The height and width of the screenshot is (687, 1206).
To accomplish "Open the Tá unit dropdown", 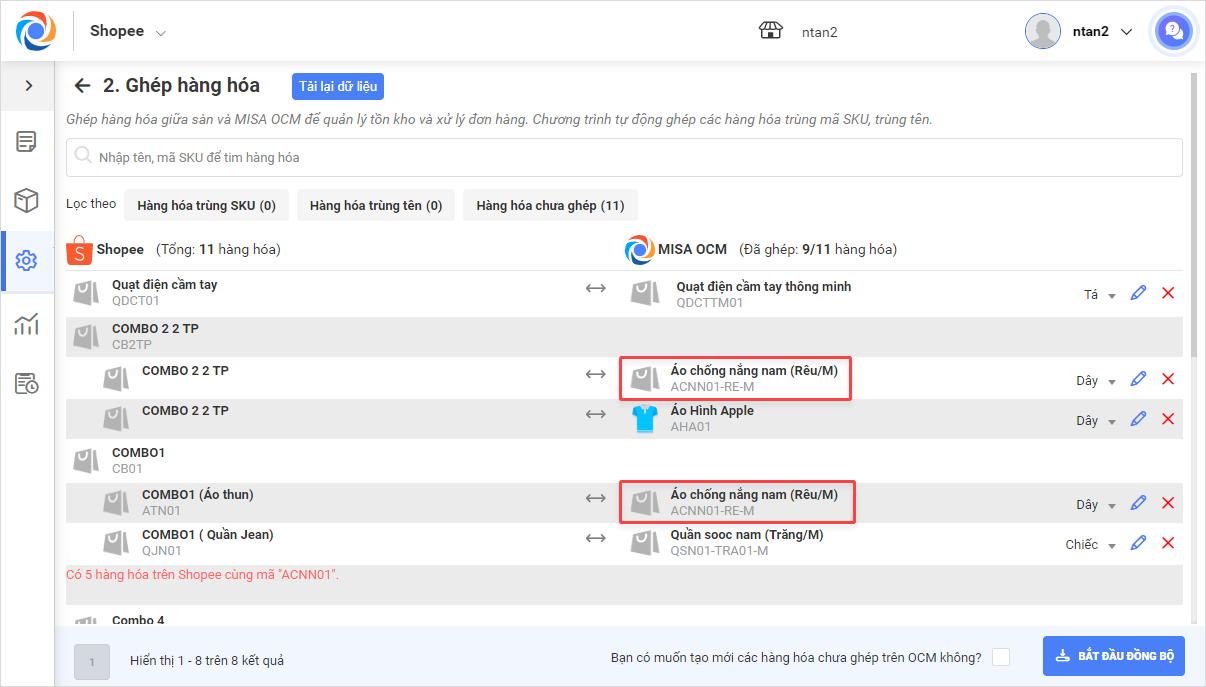I will point(1100,295).
